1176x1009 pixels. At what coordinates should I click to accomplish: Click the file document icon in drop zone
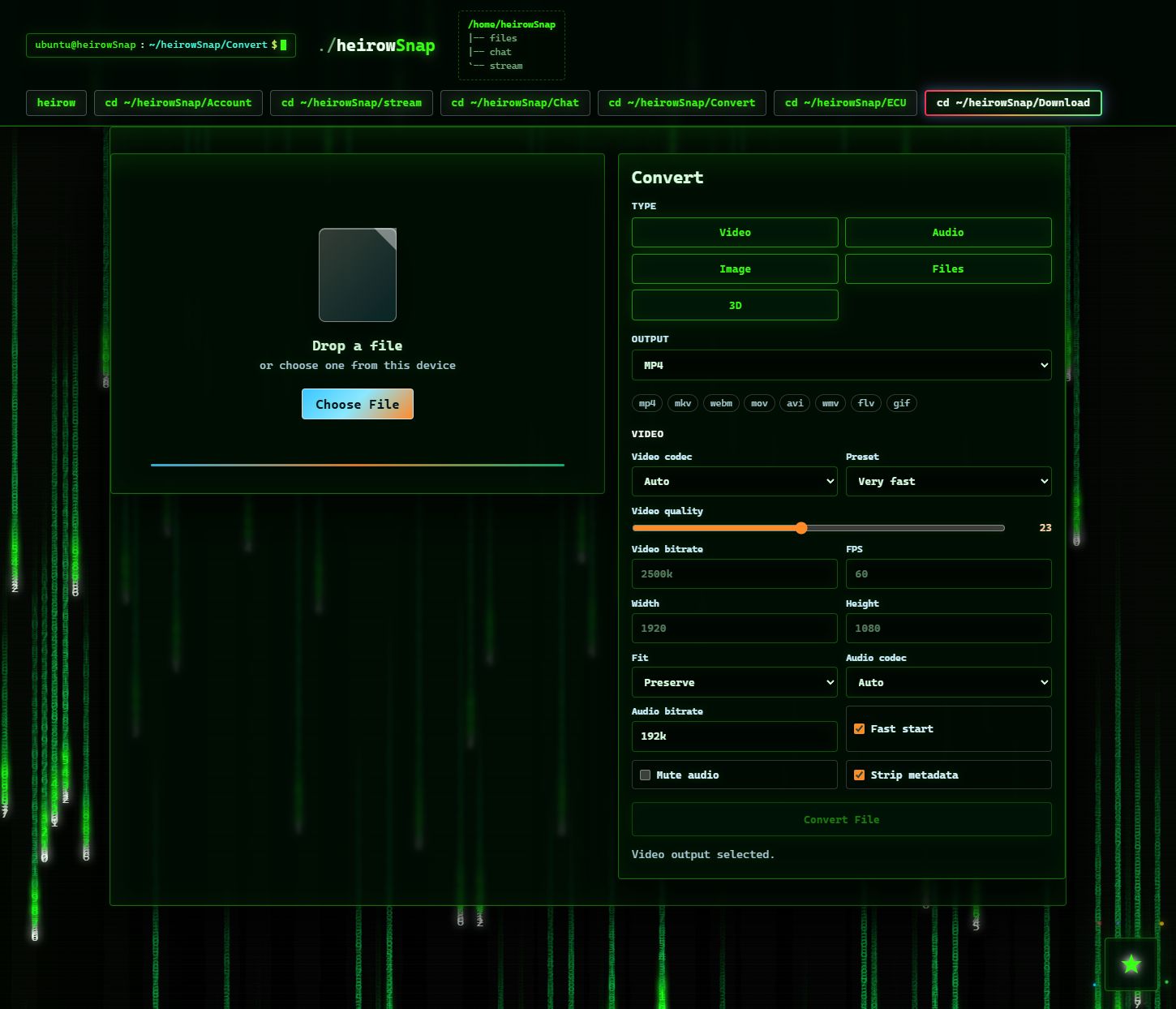coord(358,275)
